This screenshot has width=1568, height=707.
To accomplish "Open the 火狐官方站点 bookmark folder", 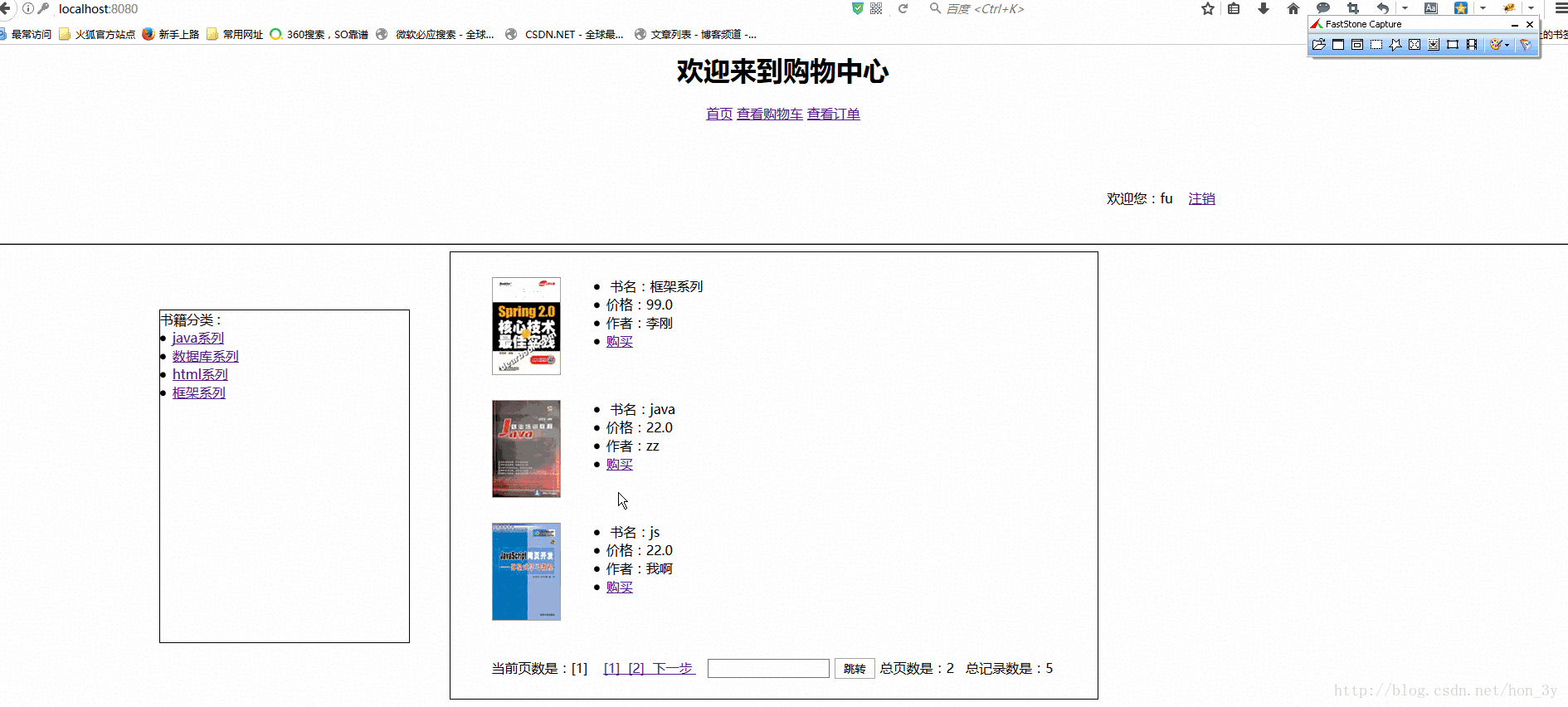I will pyautogui.click(x=97, y=34).
